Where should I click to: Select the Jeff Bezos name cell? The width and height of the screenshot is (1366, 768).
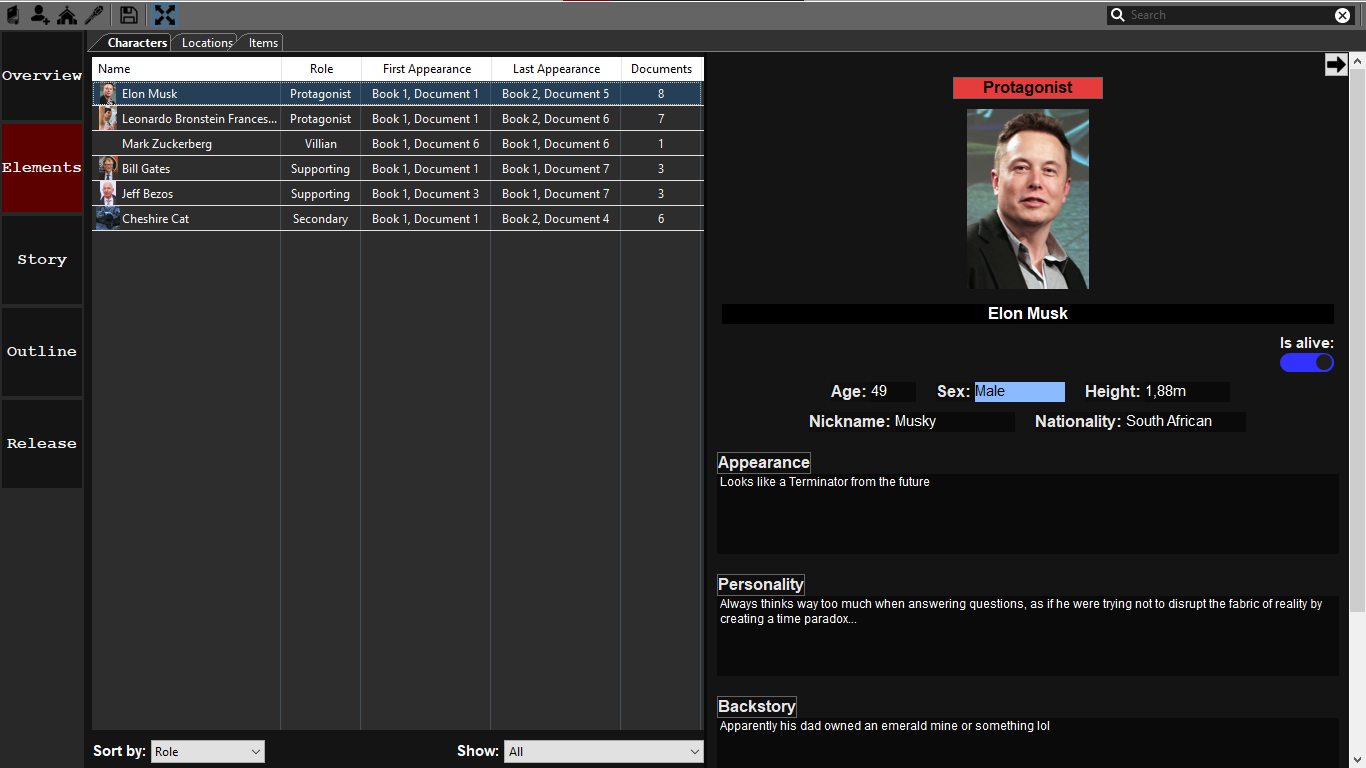[x=147, y=194]
